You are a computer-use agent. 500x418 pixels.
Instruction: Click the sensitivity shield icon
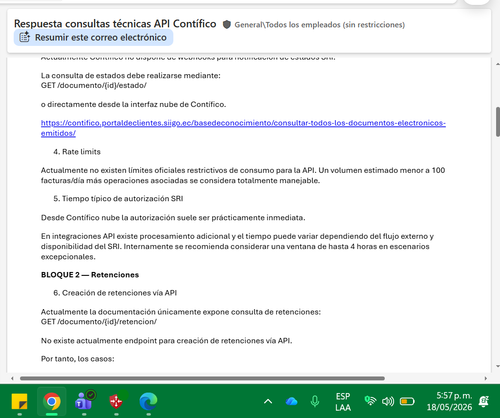click(227, 25)
